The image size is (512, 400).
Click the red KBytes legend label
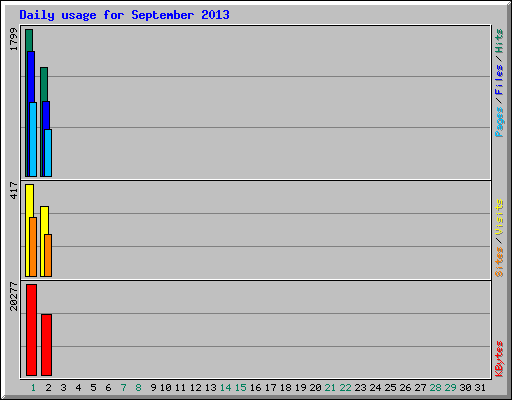pyautogui.click(x=499, y=359)
